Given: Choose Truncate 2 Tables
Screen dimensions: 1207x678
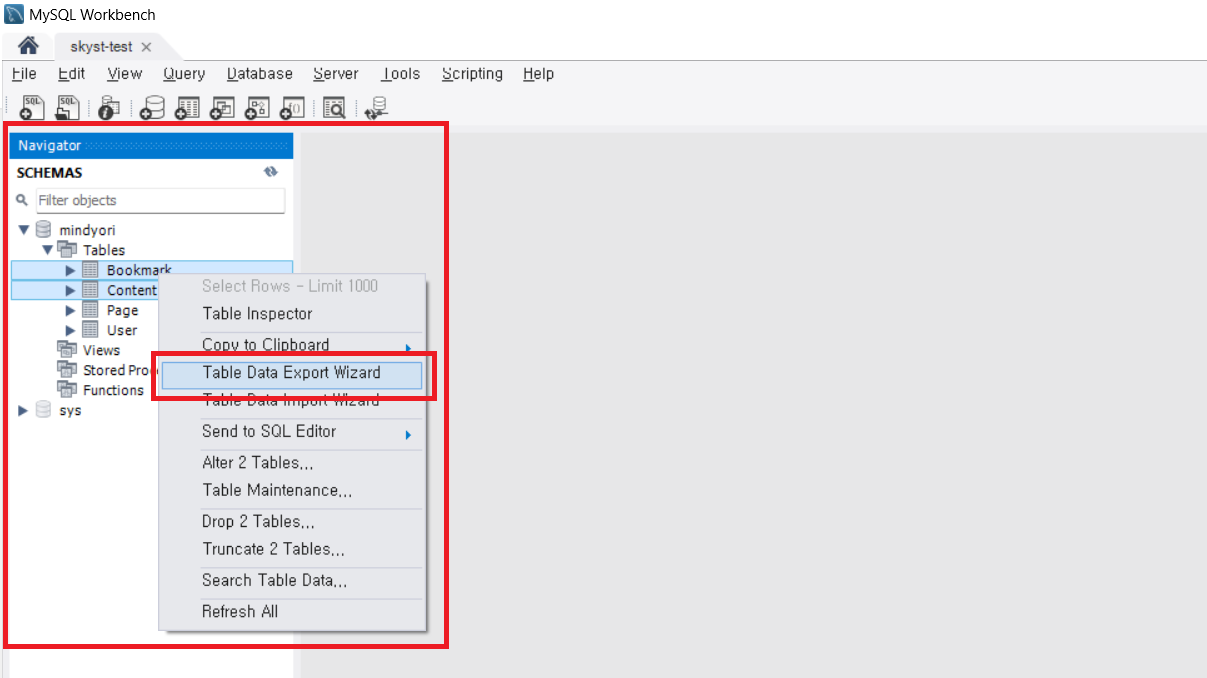Looking at the screenshot, I should point(274,549).
